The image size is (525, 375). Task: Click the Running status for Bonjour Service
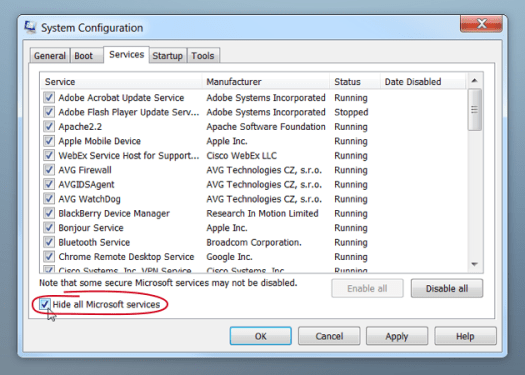pos(351,228)
